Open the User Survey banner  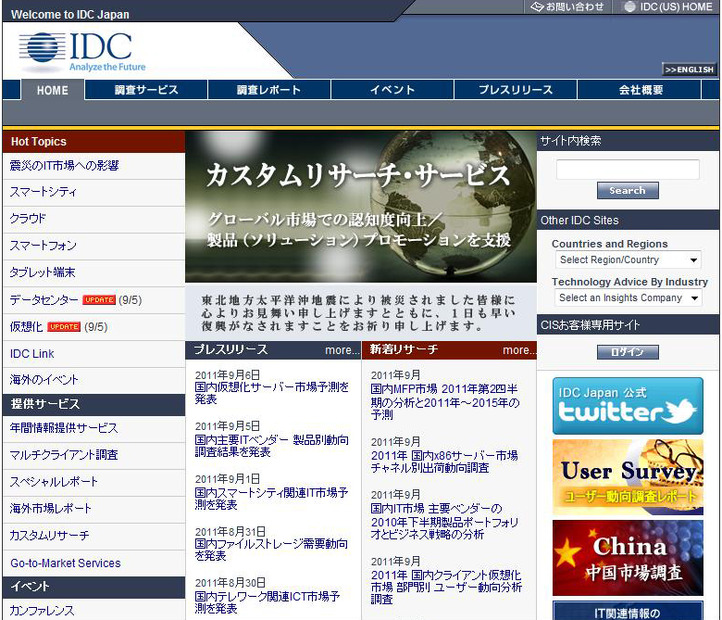[628, 477]
